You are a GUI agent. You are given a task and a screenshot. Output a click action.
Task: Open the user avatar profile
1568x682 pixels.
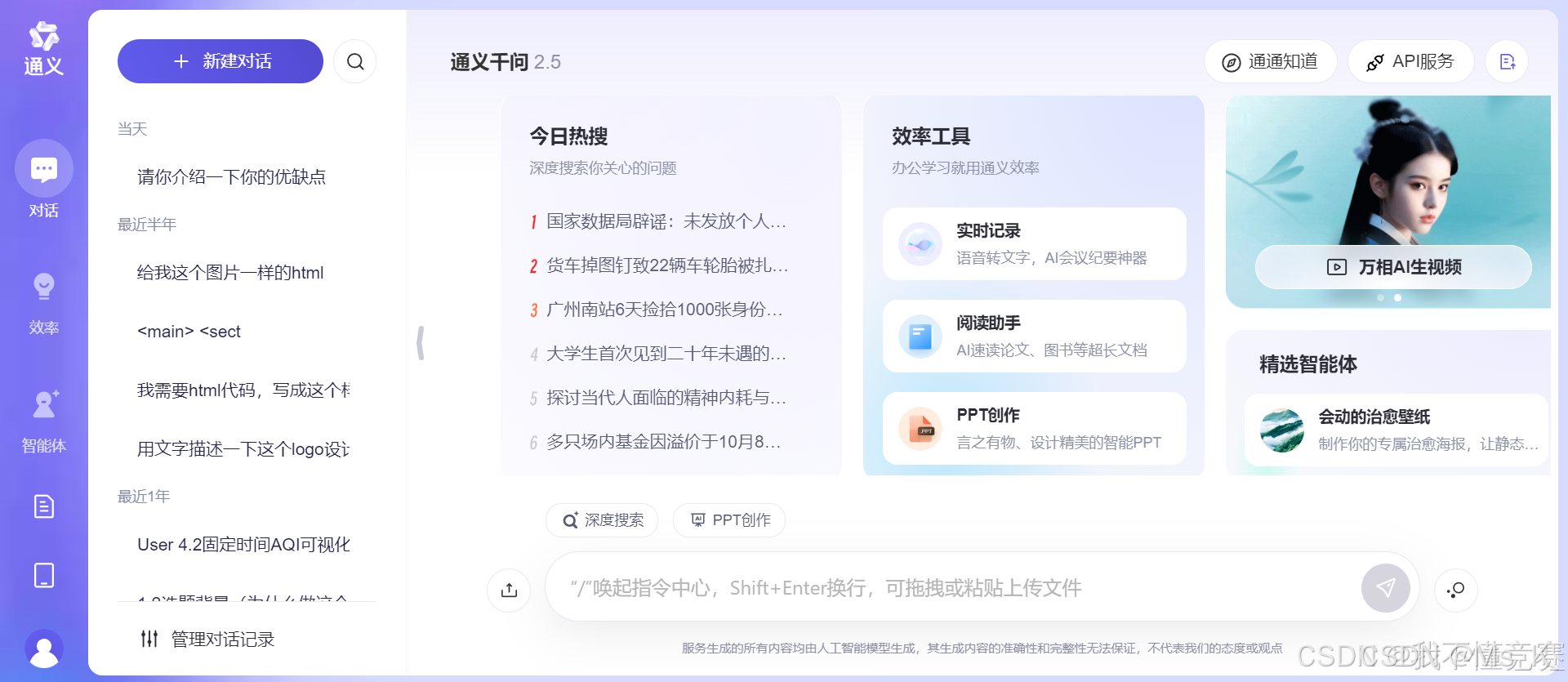44,649
